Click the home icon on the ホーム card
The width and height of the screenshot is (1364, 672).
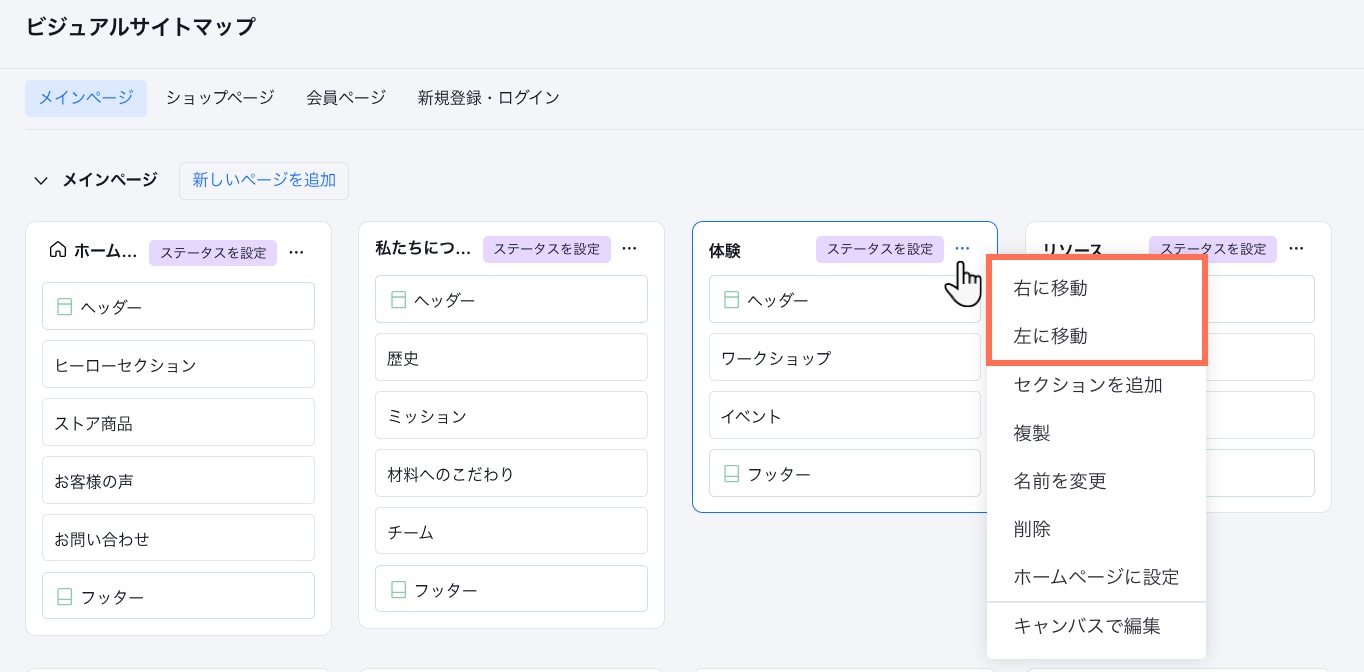coord(58,252)
